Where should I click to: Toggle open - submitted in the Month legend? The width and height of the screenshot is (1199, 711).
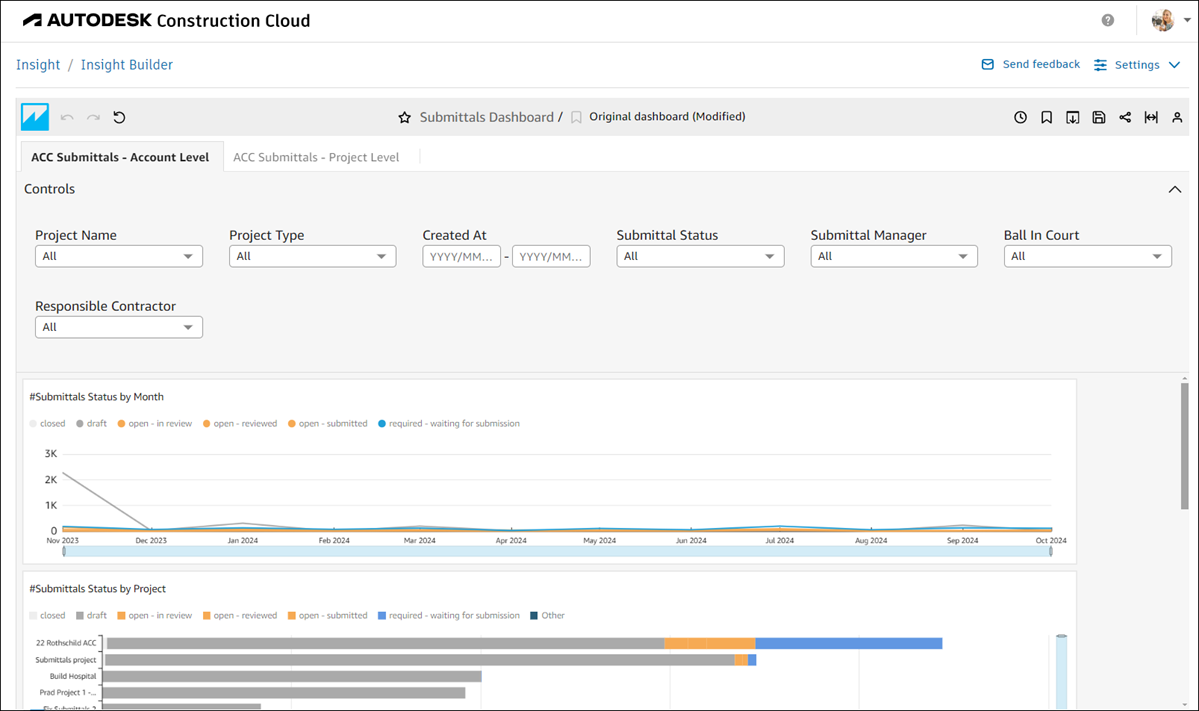(328, 424)
